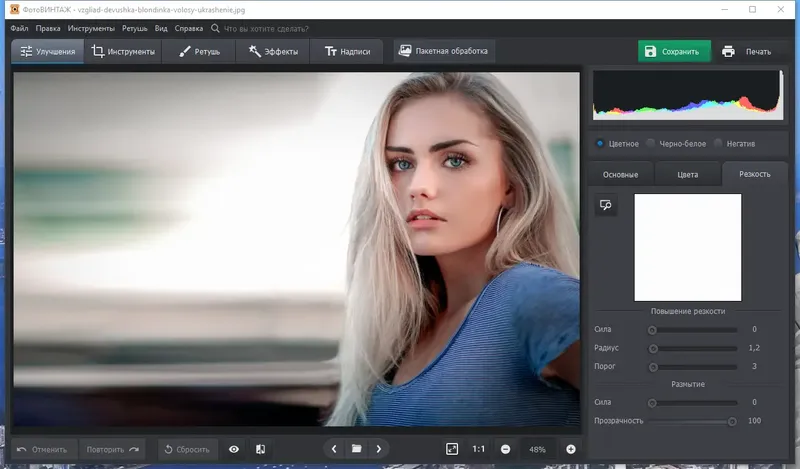This screenshot has height=469, width=800.
Task: Click the Сбросить reset button
Action: point(186,450)
